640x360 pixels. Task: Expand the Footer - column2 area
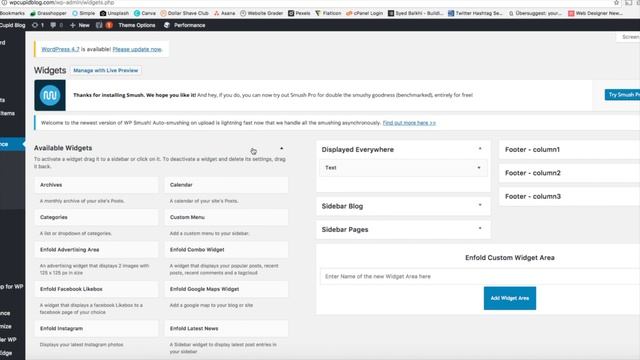click(569, 173)
